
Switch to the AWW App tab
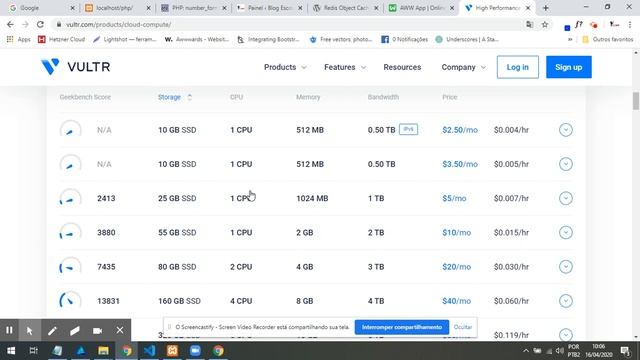(x=421, y=8)
